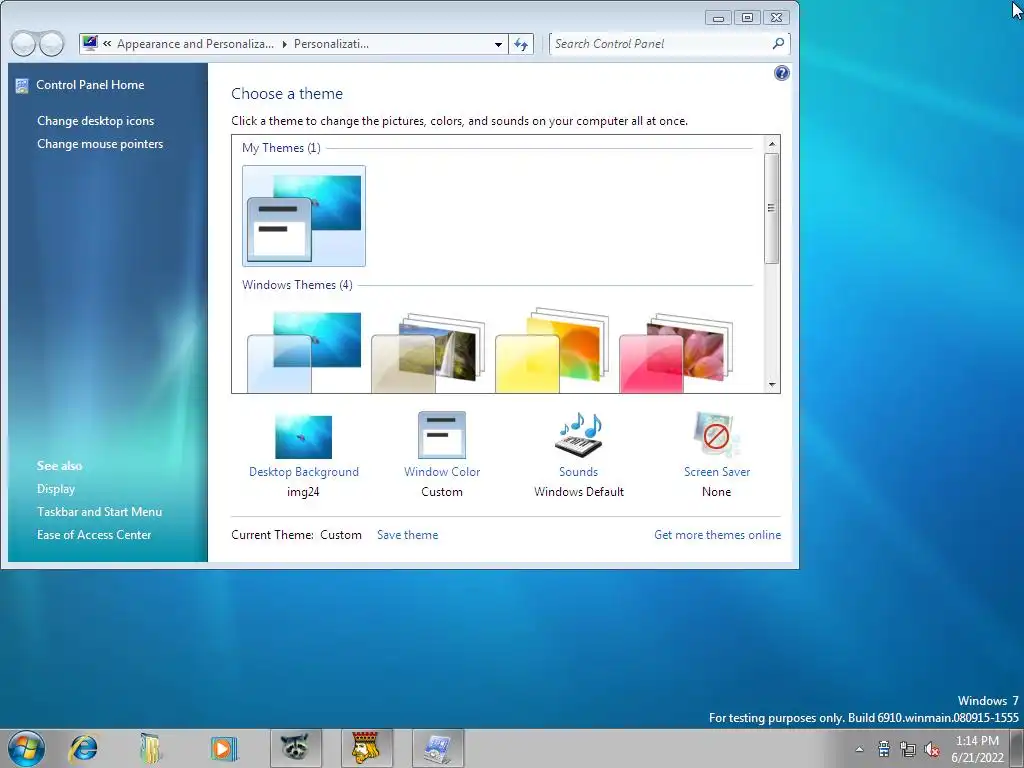Open the Sounds keyboard icon
Viewport: 1024px width, 768px height.
point(579,435)
